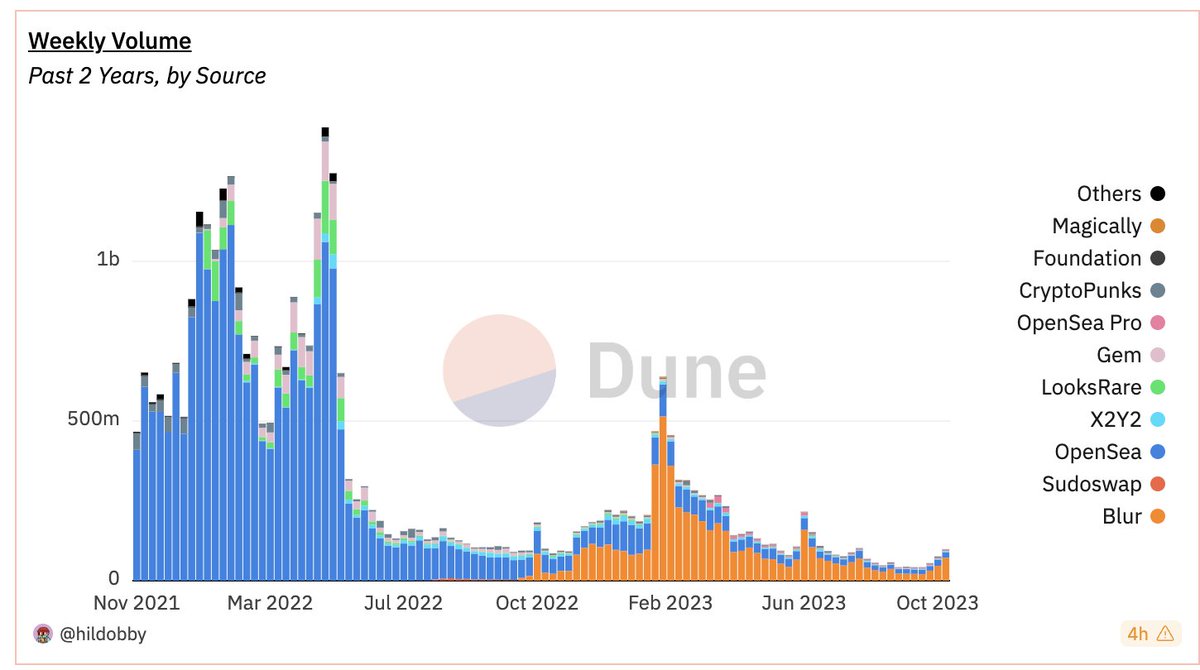The image size is (1200, 670).
Task: Click the black Others color dot
Action: 1158,194
